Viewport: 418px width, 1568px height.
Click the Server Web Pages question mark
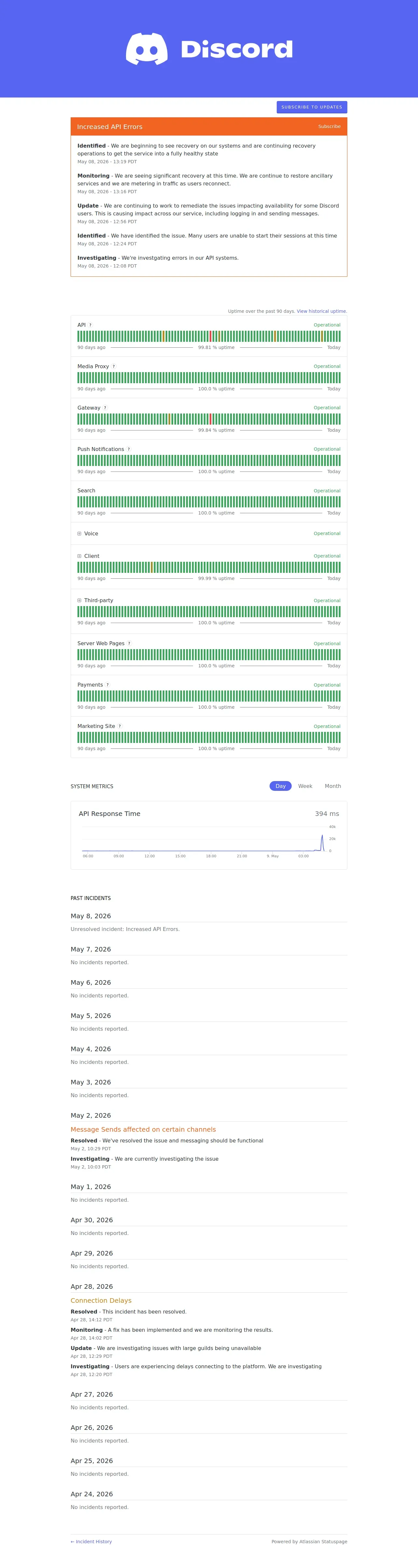129,643
